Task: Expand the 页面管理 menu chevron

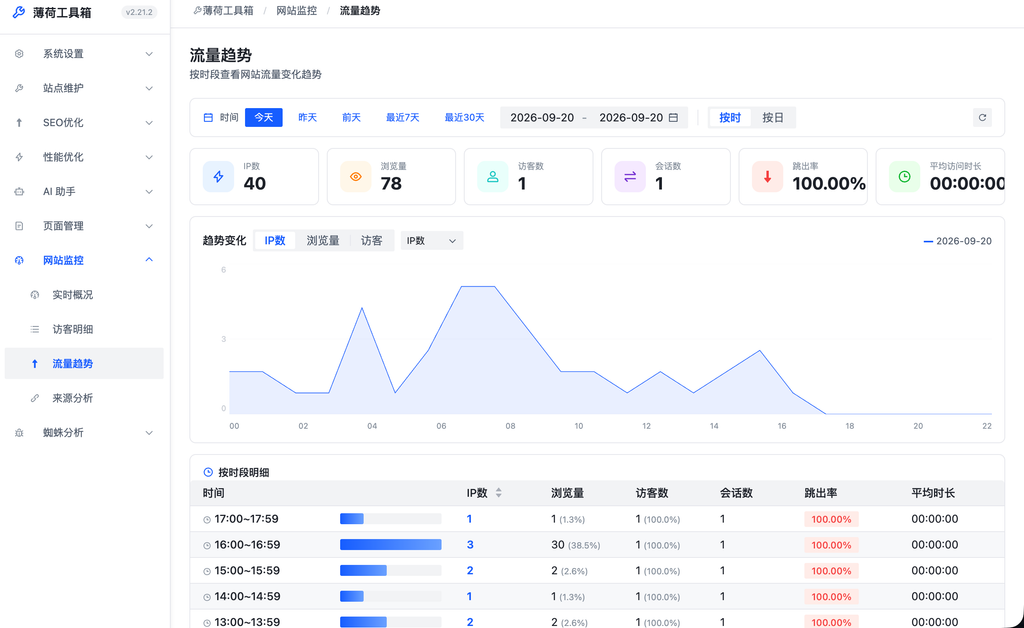Action: pos(149,226)
